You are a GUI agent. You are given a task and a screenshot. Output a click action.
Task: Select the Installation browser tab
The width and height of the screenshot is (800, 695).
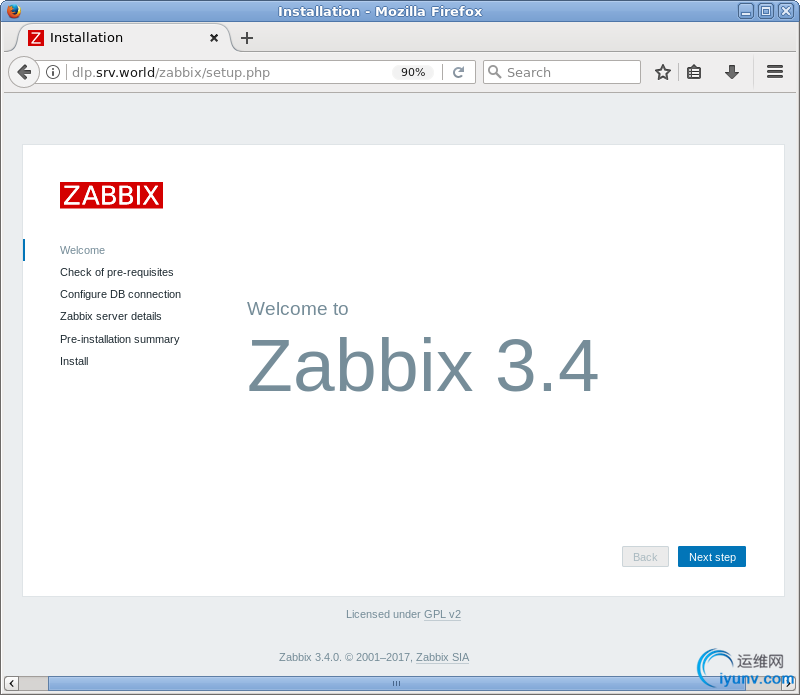(x=123, y=38)
